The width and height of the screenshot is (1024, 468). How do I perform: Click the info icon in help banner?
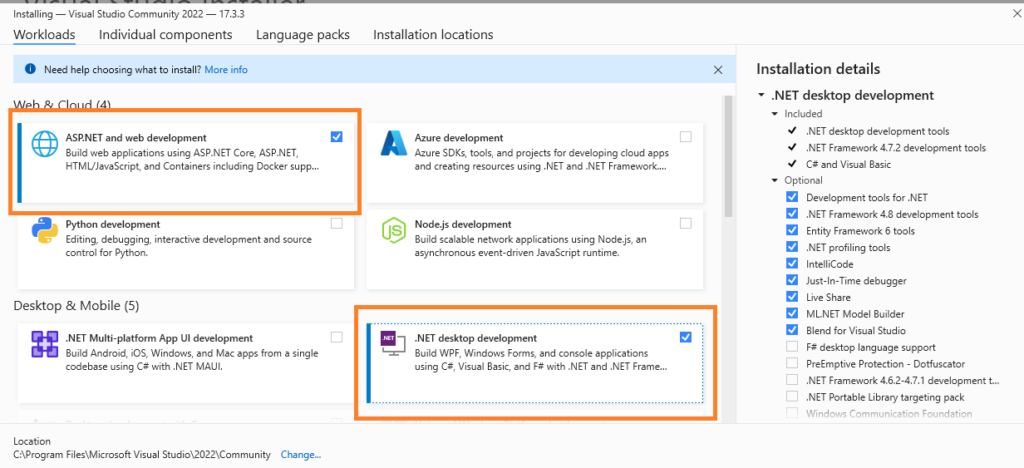pos(30,69)
